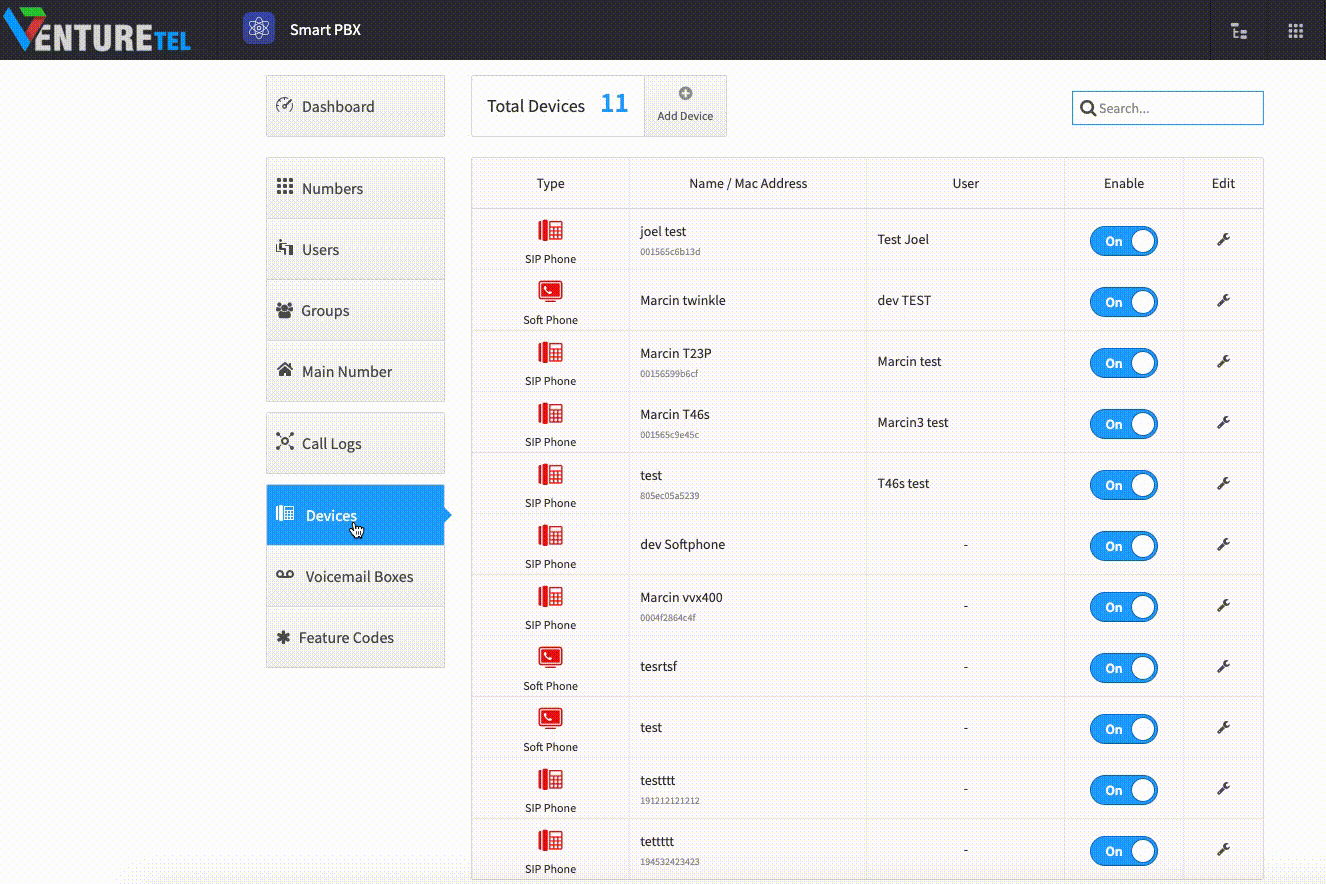Disable the joel test device toggle

pyautogui.click(x=1123, y=241)
